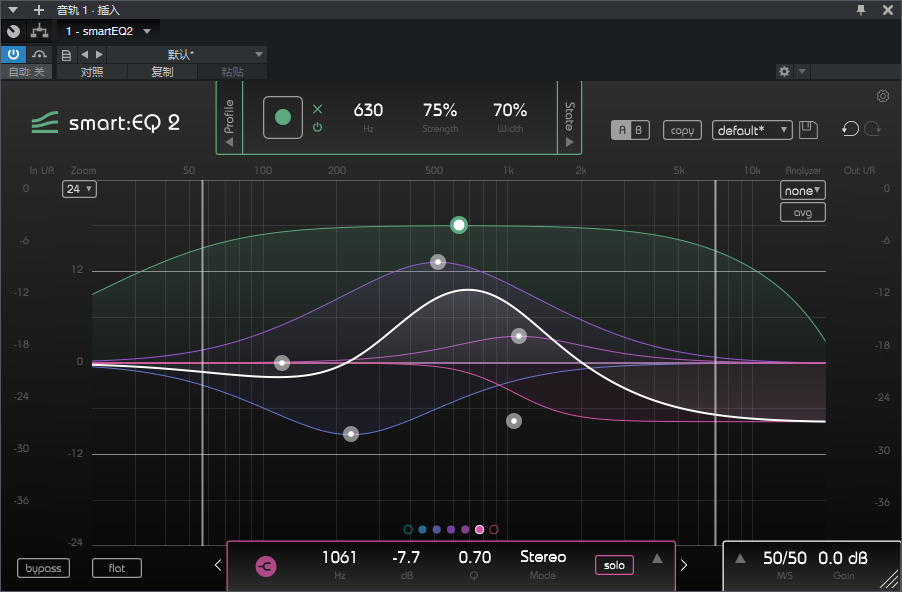Toggle the smart filter power icon
The image size is (902, 592).
click(318, 127)
